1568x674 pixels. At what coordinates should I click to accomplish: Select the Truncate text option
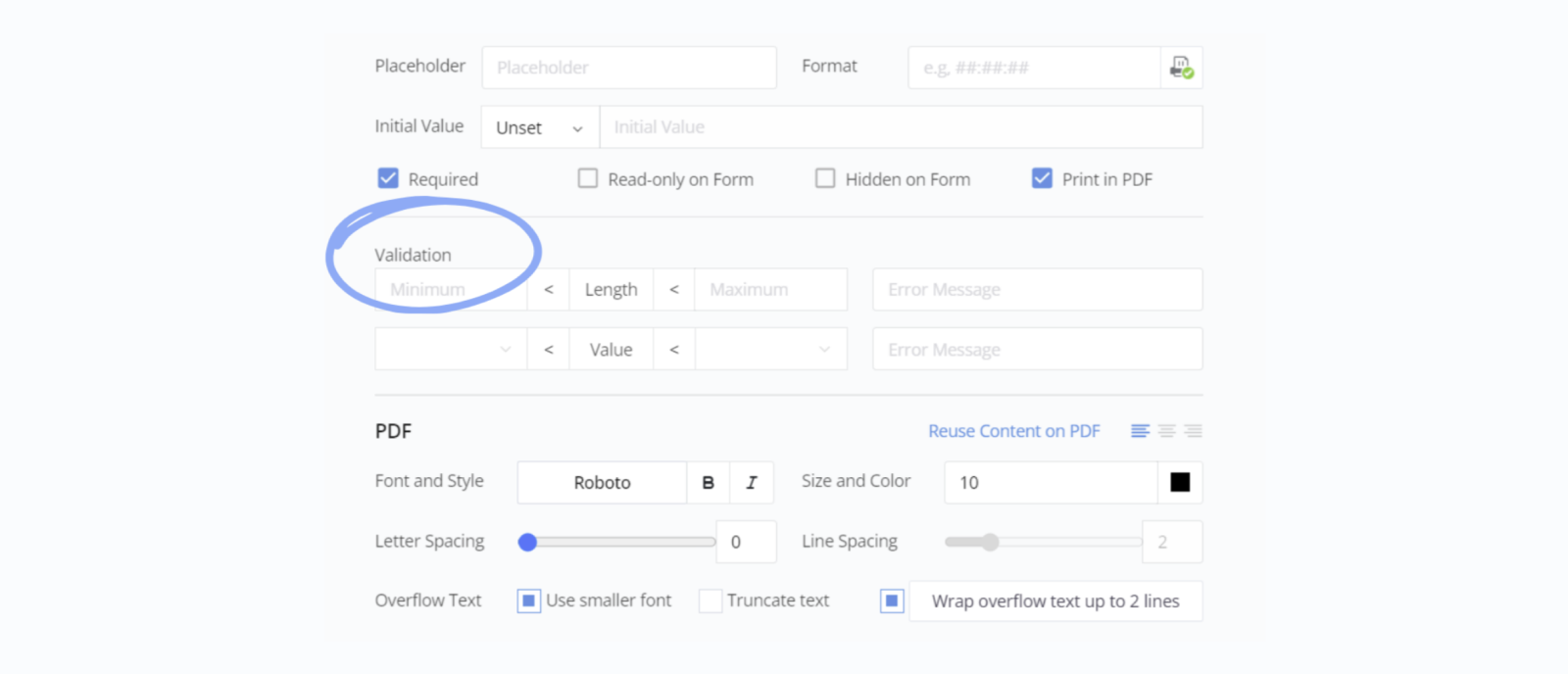click(x=710, y=601)
